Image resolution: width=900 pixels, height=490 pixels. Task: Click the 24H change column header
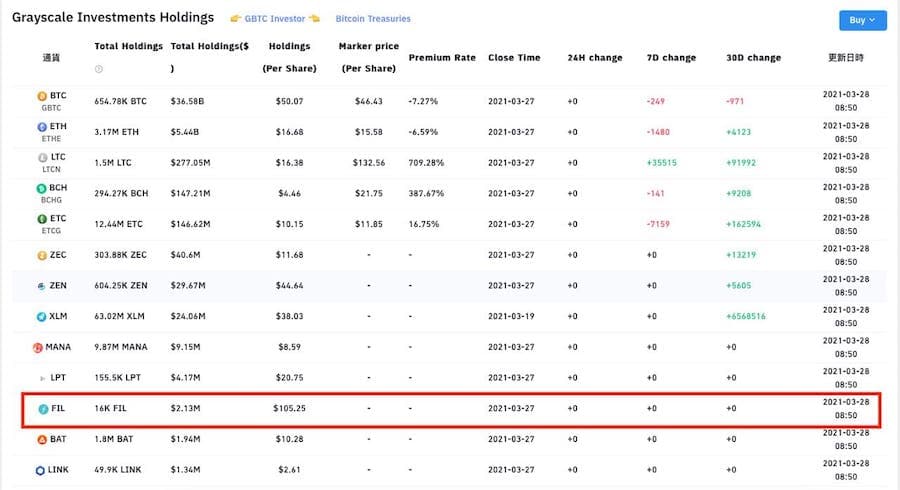tap(595, 57)
